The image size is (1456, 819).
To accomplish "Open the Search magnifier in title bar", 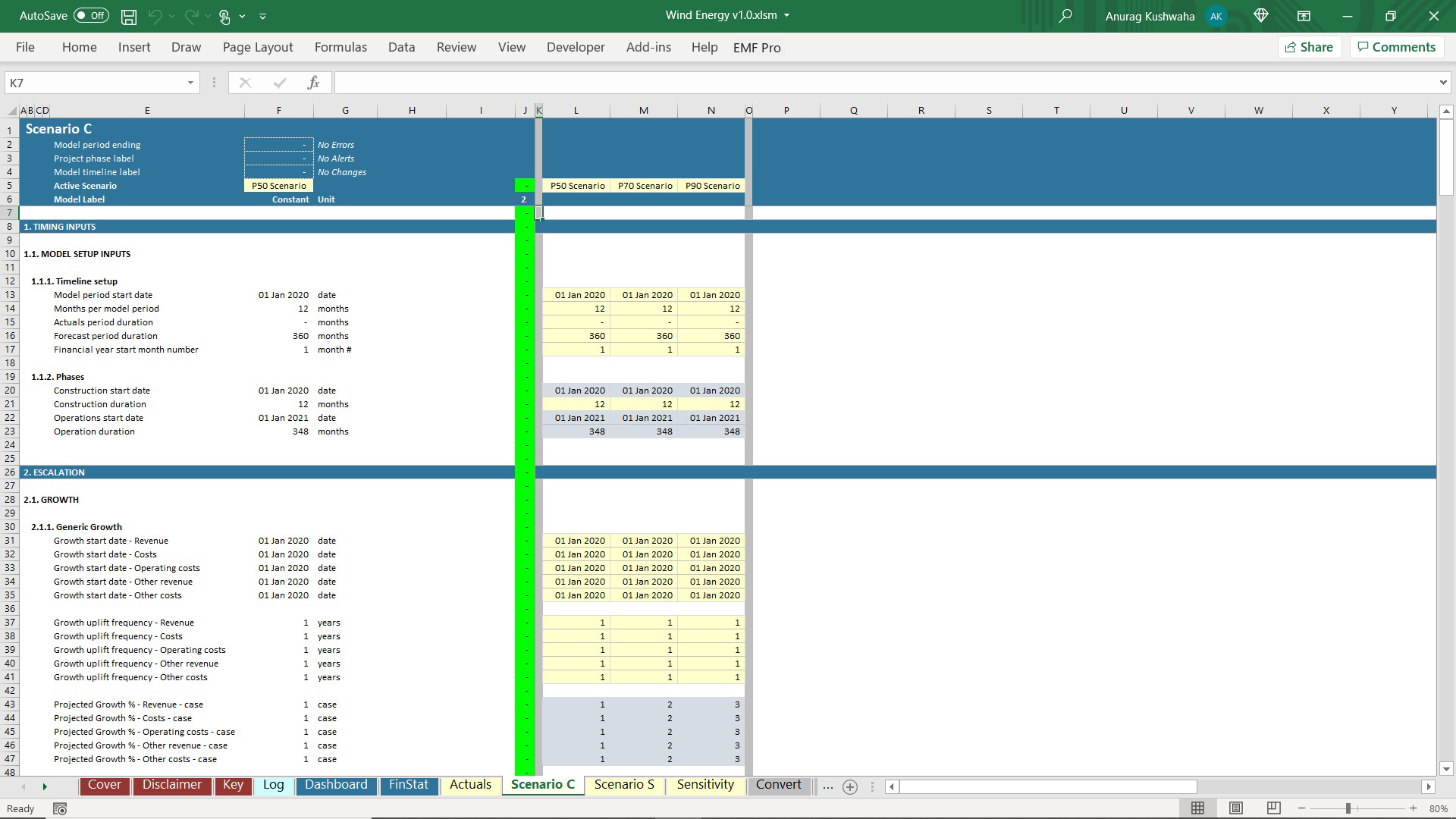I will [1065, 16].
